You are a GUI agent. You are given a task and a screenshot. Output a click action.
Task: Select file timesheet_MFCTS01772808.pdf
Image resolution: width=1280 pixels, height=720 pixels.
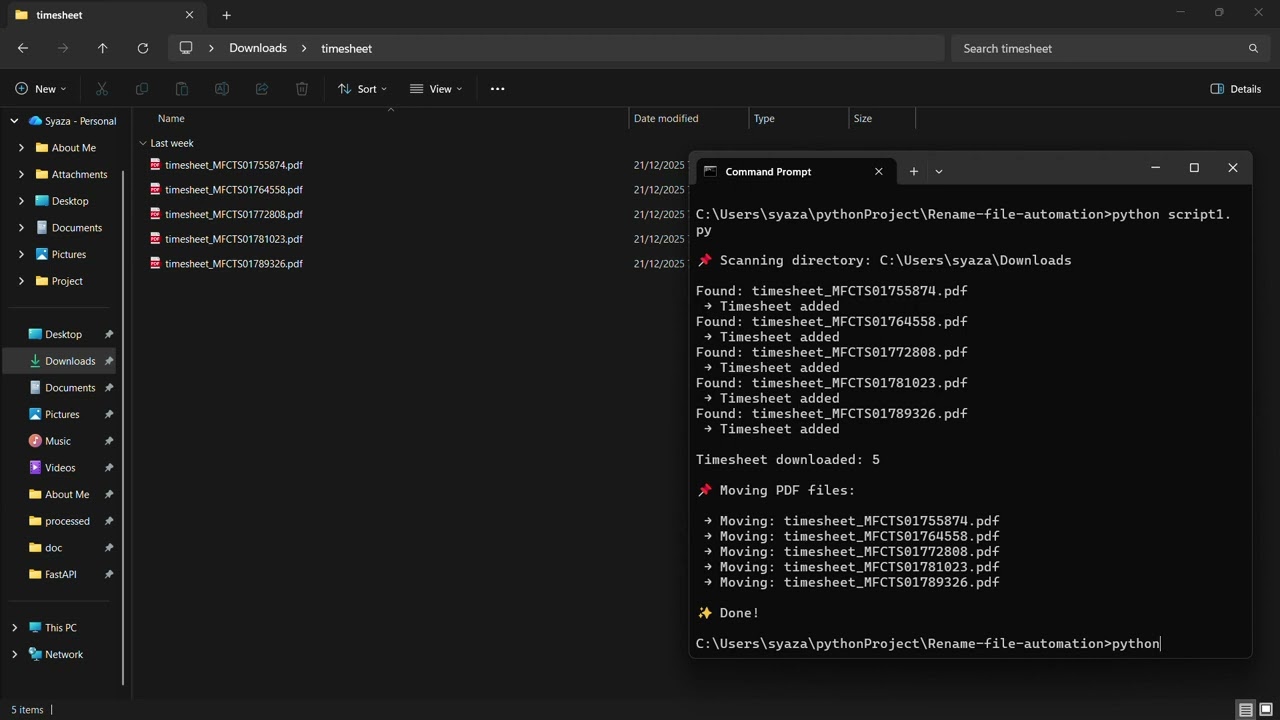234,214
